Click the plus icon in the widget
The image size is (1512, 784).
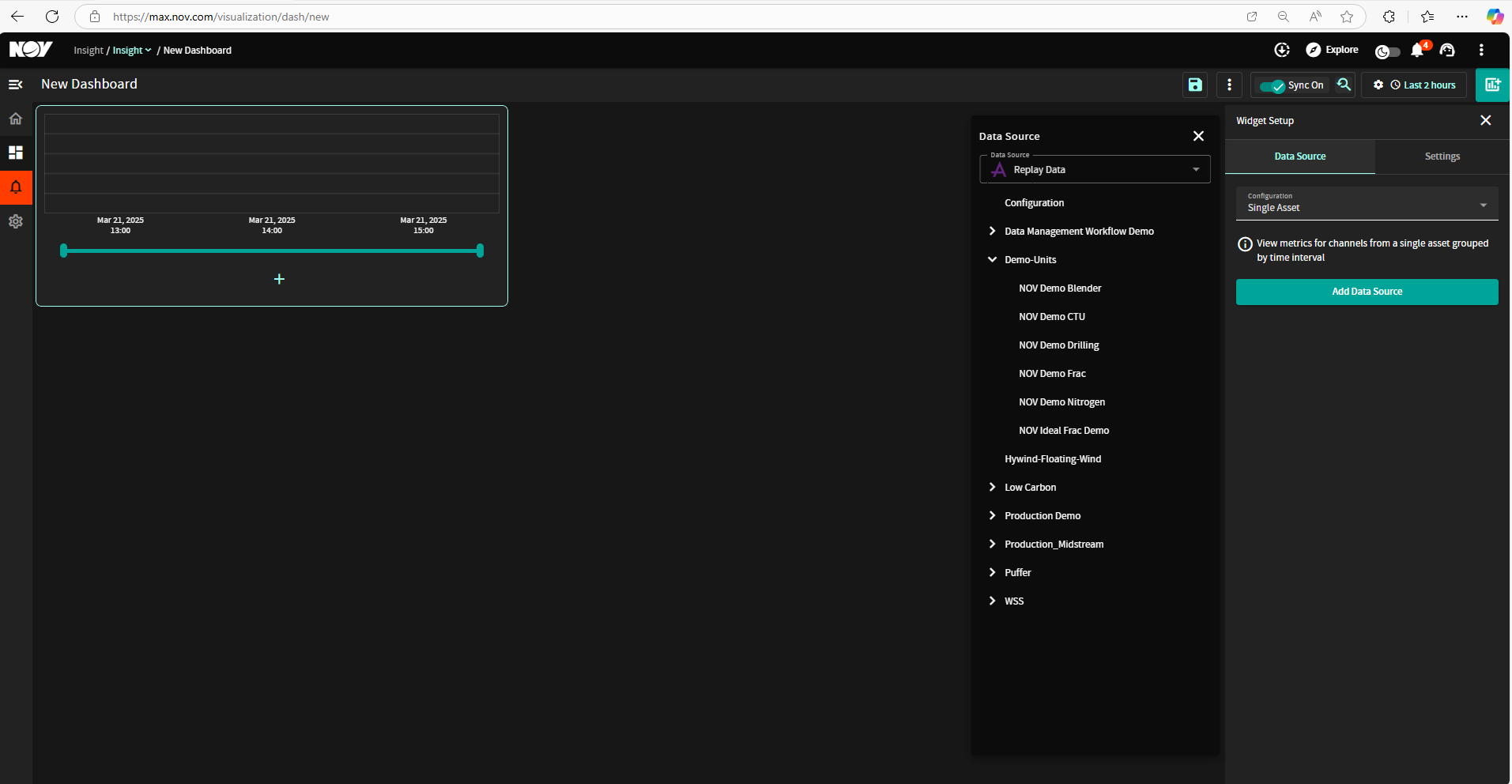click(279, 279)
